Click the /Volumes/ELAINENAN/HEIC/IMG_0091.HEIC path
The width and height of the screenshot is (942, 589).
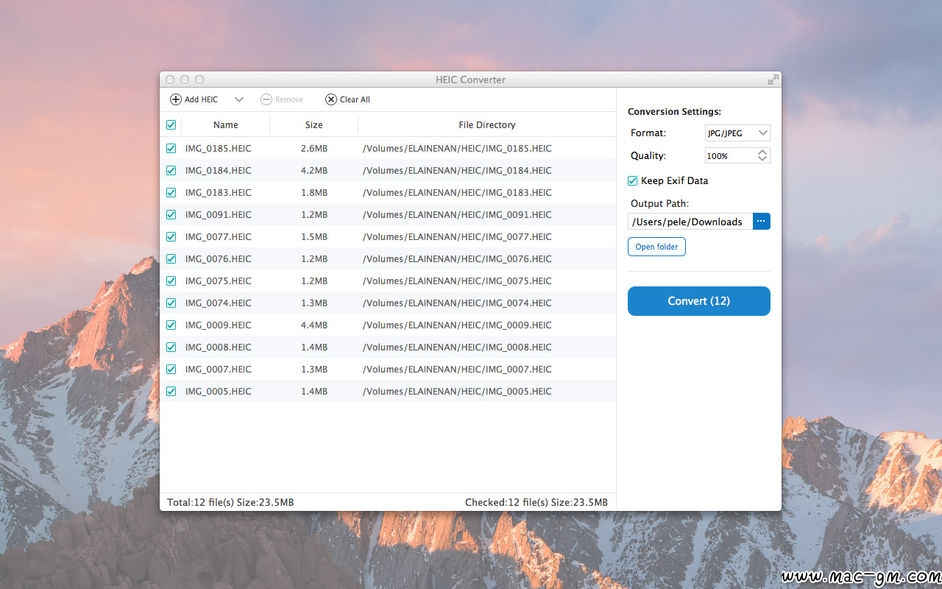(457, 215)
